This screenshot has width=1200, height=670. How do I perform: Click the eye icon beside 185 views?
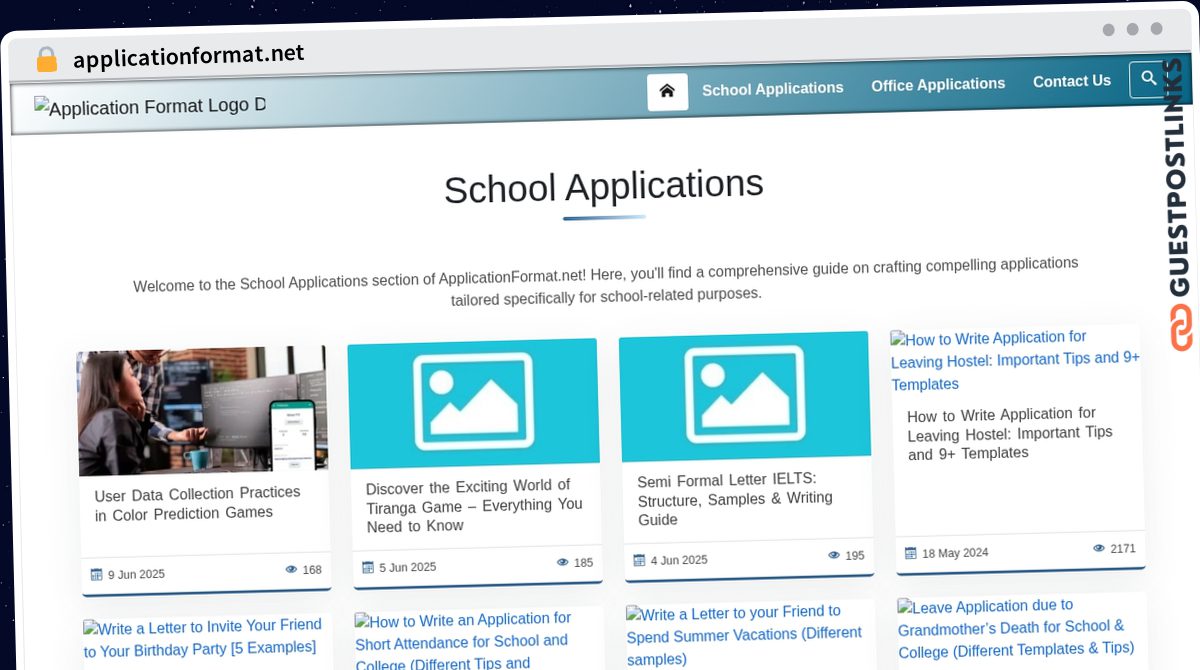tap(563, 562)
